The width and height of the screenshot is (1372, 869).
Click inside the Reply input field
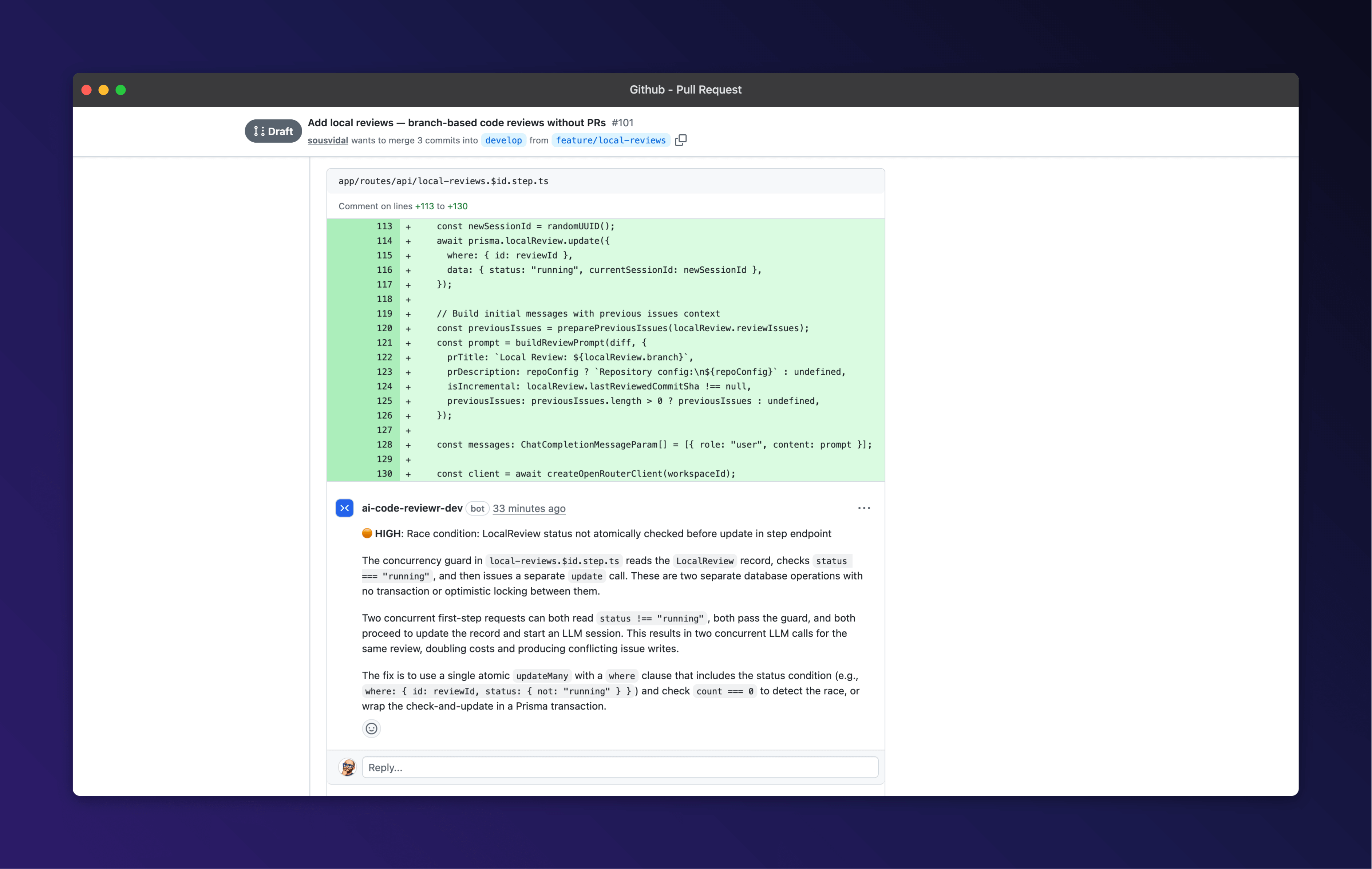click(620, 767)
